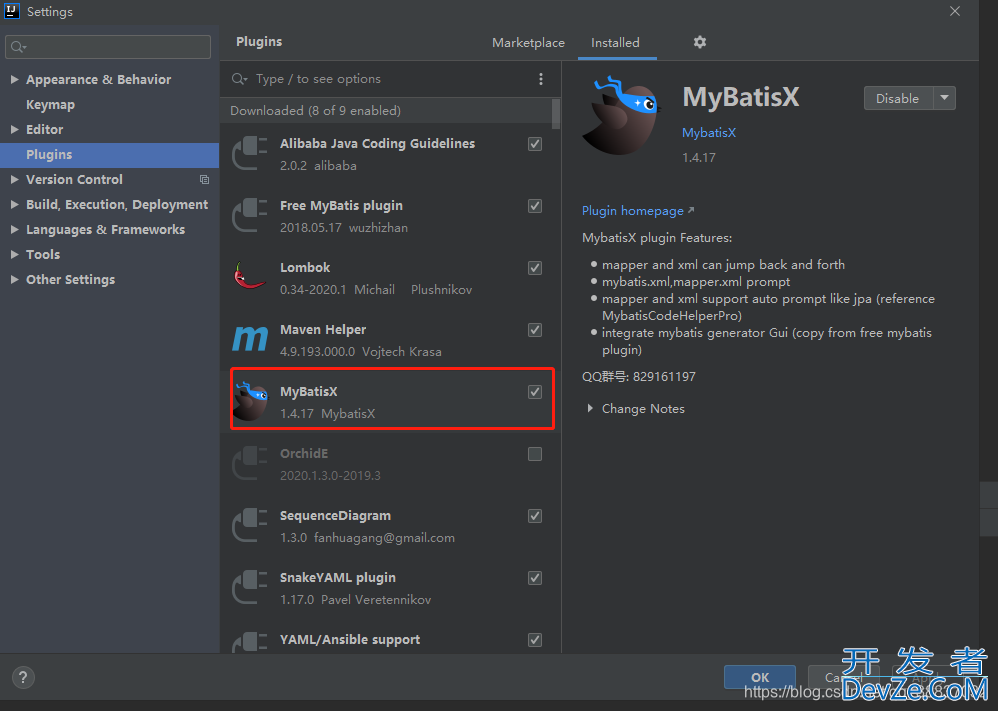Select Plugins in settings tree
Image resolution: width=998 pixels, height=711 pixels.
[109, 155]
